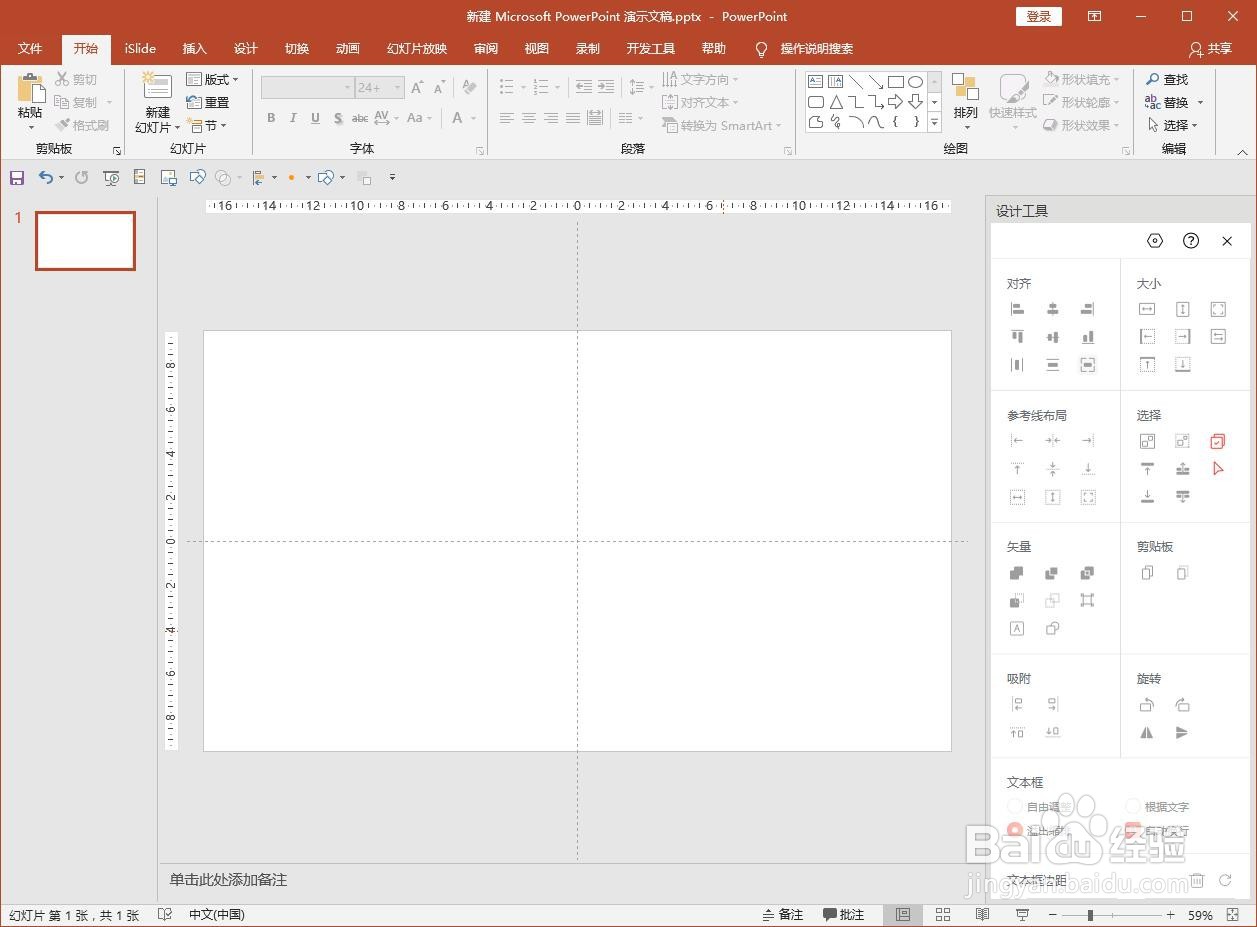Open design tools settings hexagon icon
1257x927 pixels.
pyautogui.click(x=1155, y=241)
